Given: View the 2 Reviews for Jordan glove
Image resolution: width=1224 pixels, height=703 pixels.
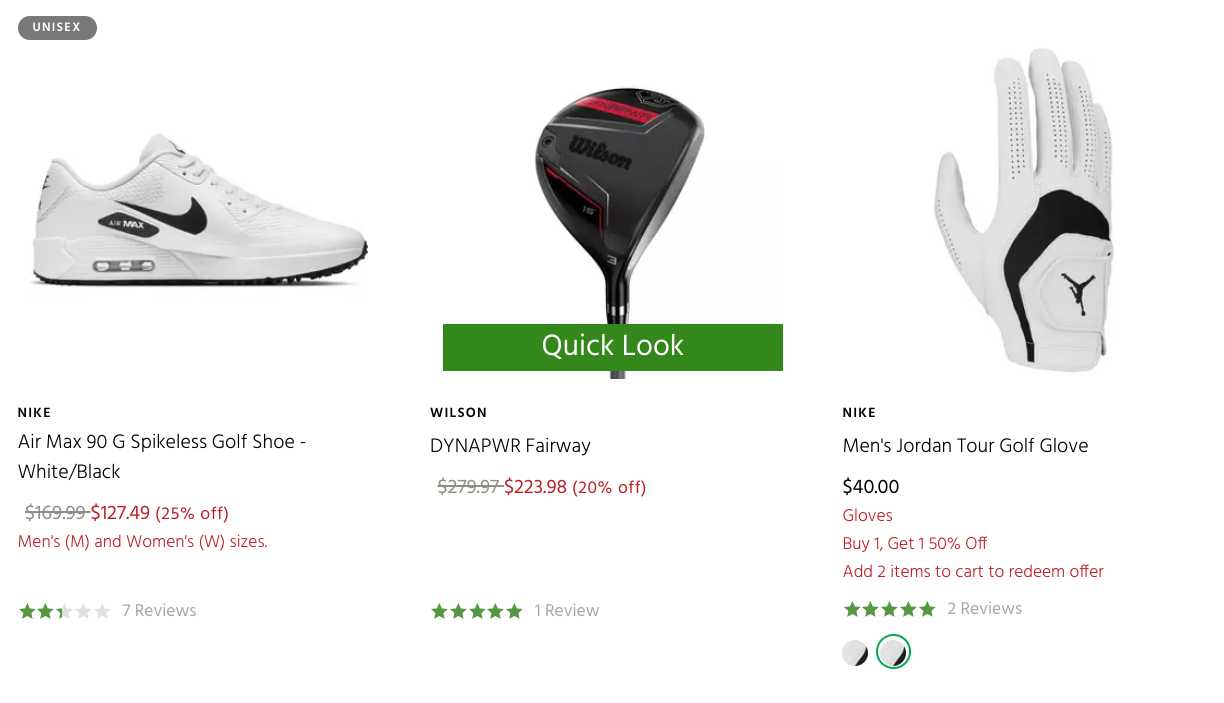Looking at the screenshot, I should [x=984, y=609].
